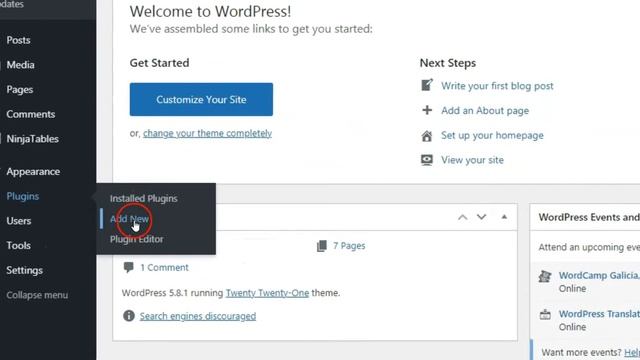Click the pencil icon beside Write your first blog post
This screenshot has height=360, width=640.
(x=427, y=85)
